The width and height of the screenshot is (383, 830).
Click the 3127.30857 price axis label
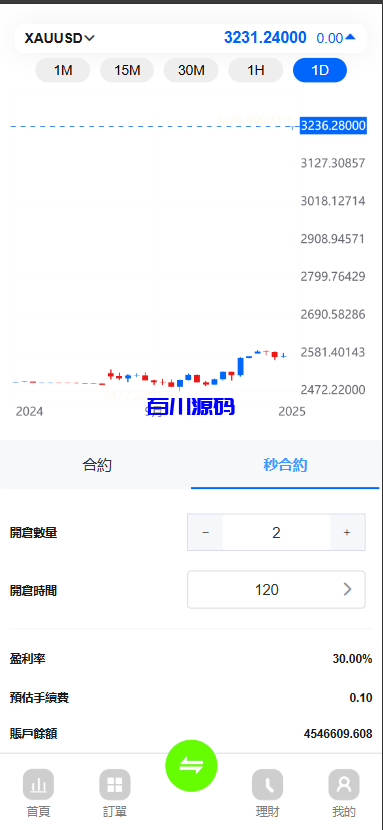[x=333, y=163]
